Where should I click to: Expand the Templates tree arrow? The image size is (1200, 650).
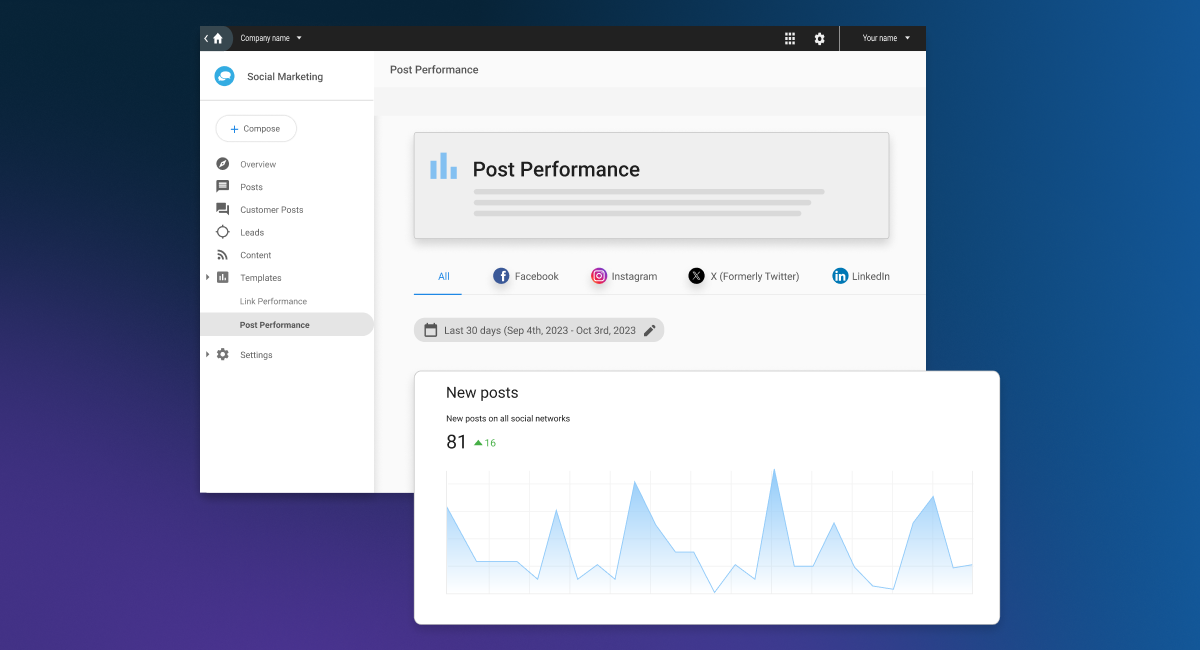pyautogui.click(x=208, y=277)
